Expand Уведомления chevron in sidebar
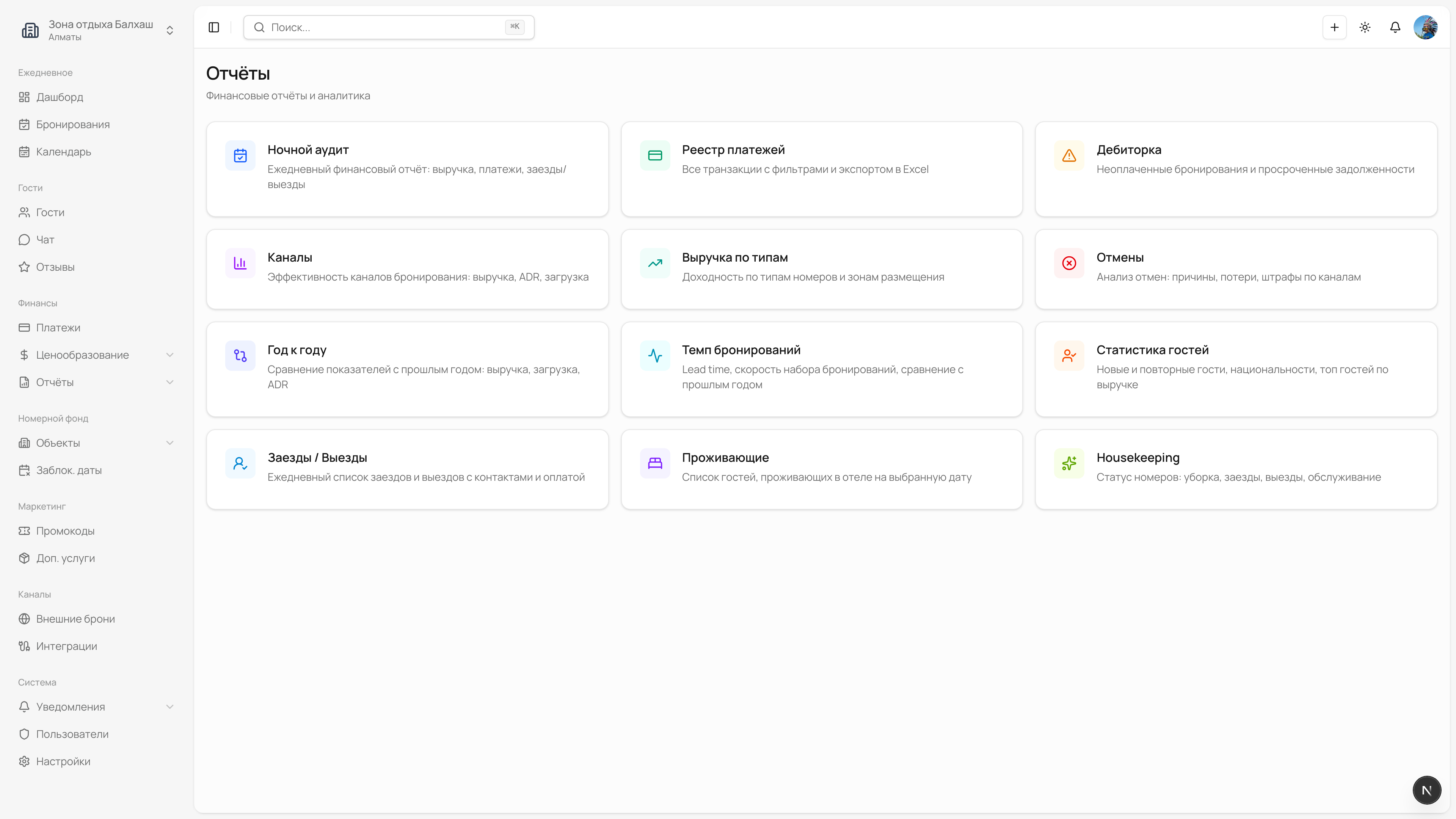The width and height of the screenshot is (1456, 819). (x=169, y=707)
